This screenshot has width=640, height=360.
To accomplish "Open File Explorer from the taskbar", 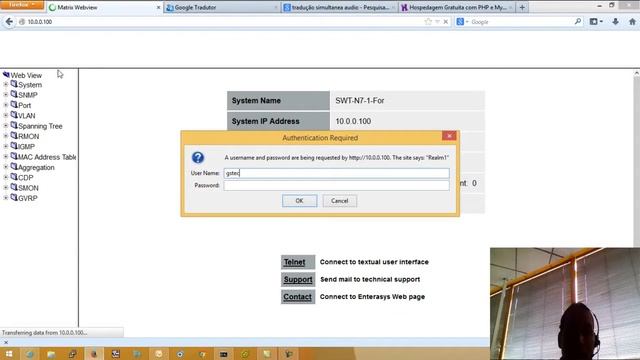I will pyautogui.click(x=51, y=354).
